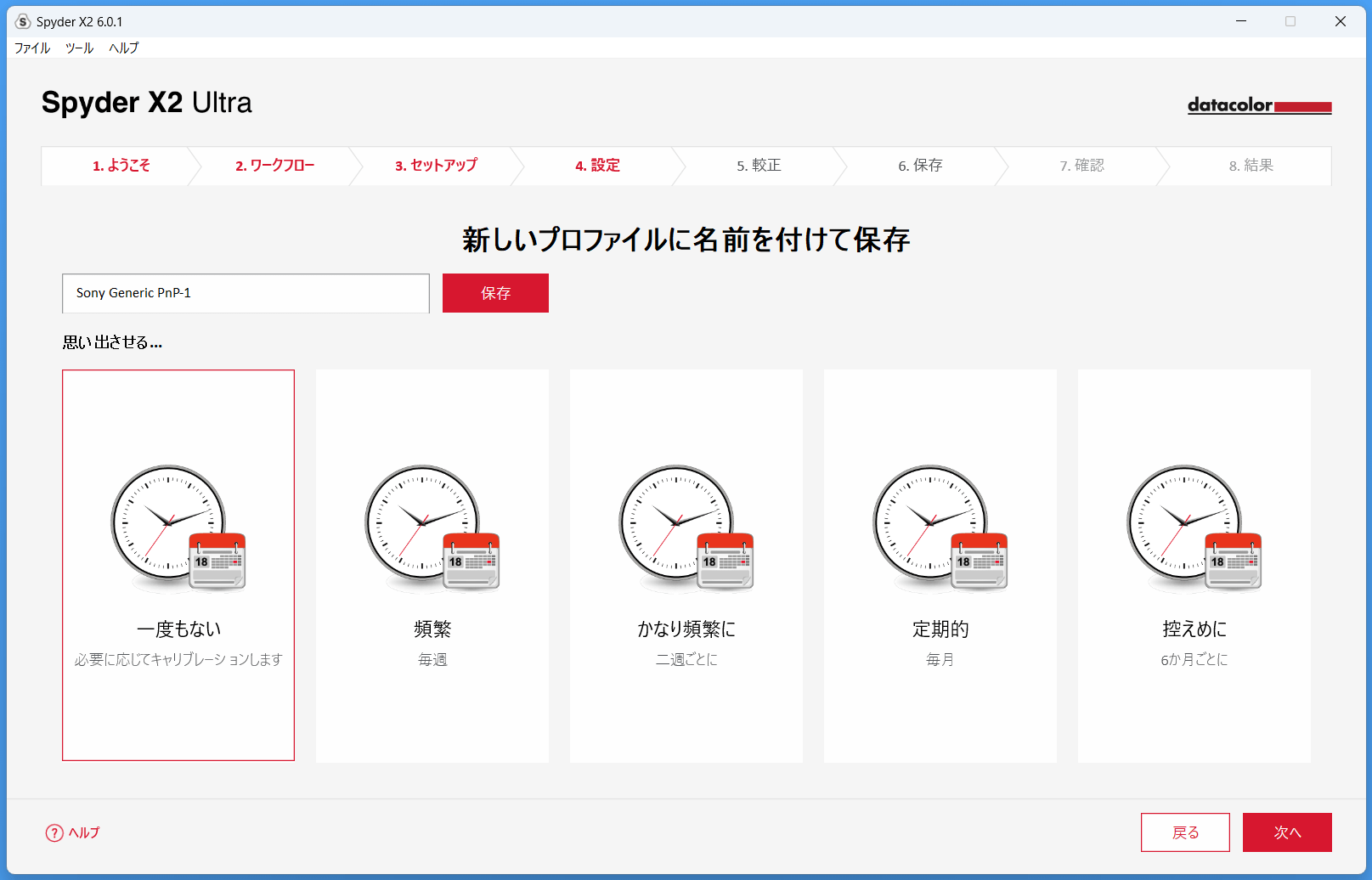The width and height of the screenshot is (1372, 880).
Task: Click the clock icon on the かなり頻繁に card
Action: click(686, 527)
